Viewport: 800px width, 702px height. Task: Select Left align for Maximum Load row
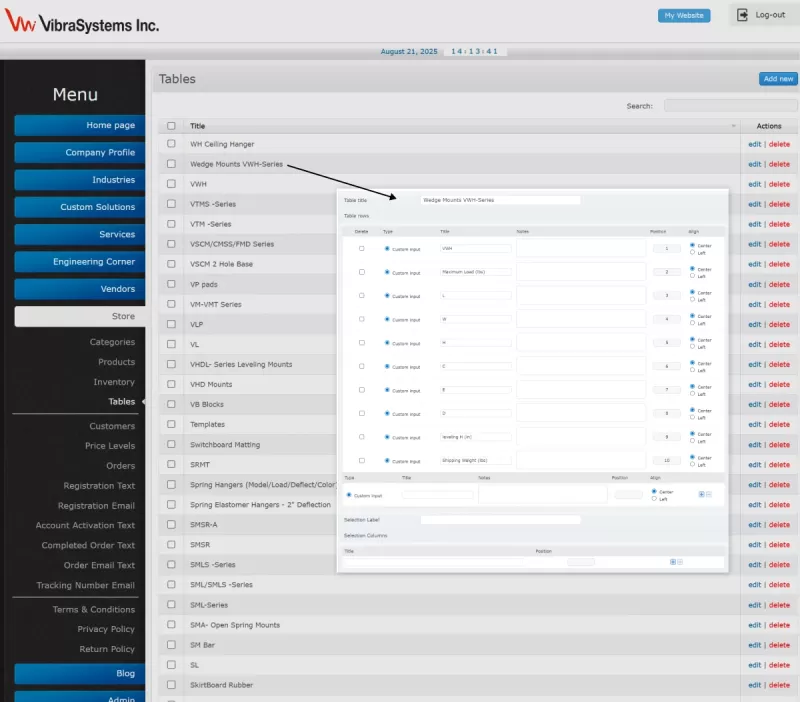tap(693, 275)
